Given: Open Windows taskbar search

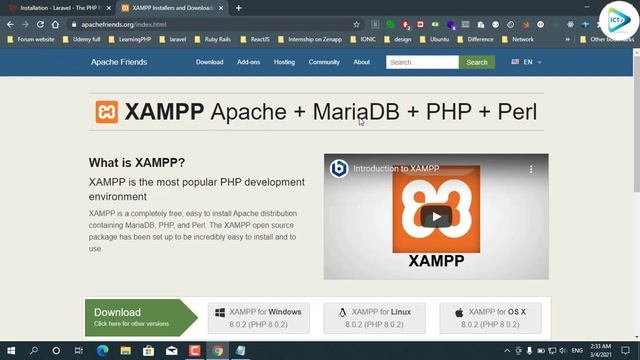Looking at the screenshot, I should pos(34,351).
